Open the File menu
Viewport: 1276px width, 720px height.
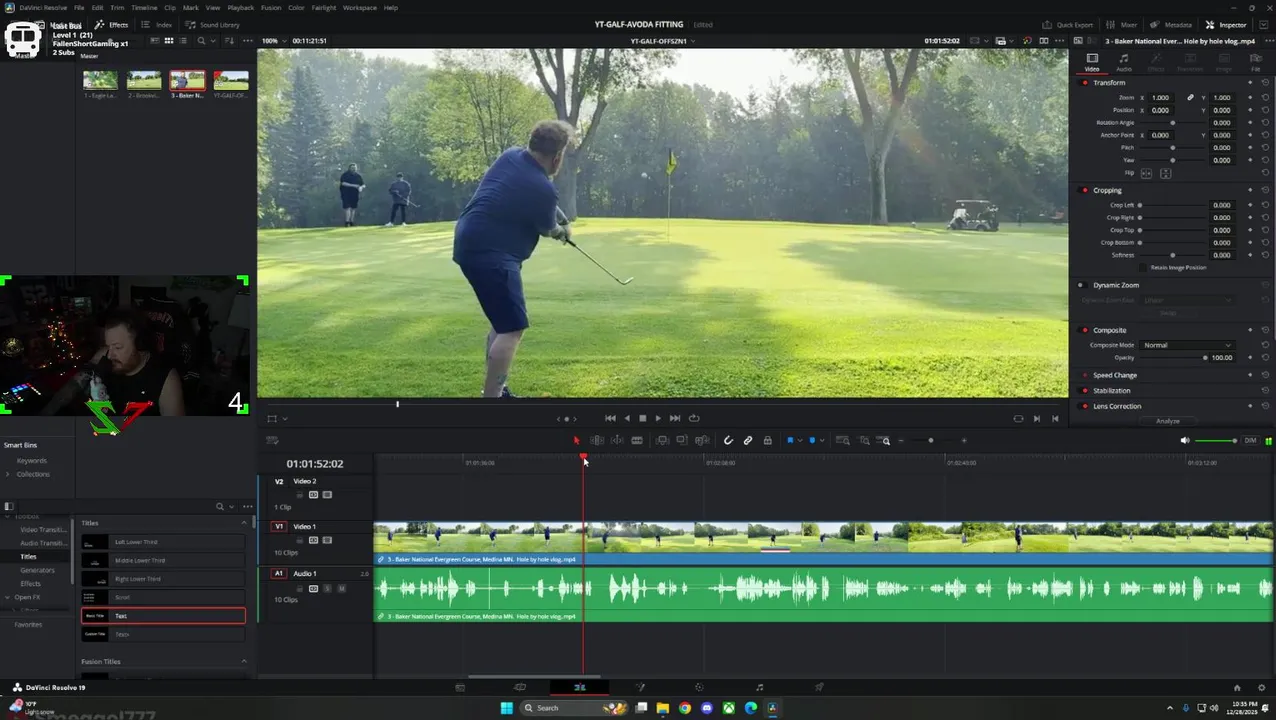tap(78, 8)
